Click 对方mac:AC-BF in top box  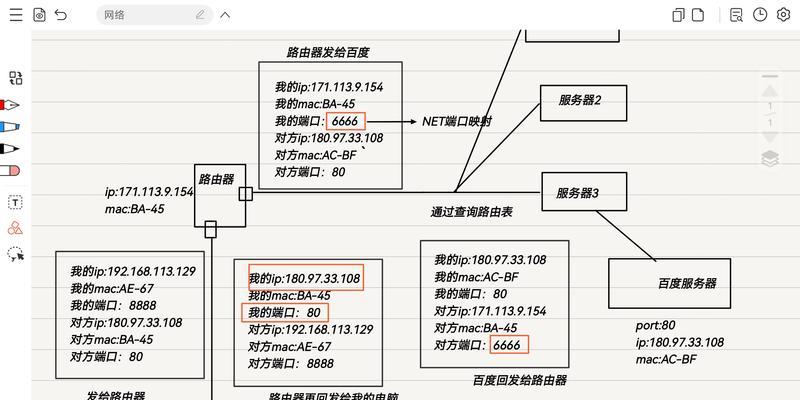(316, 155)
